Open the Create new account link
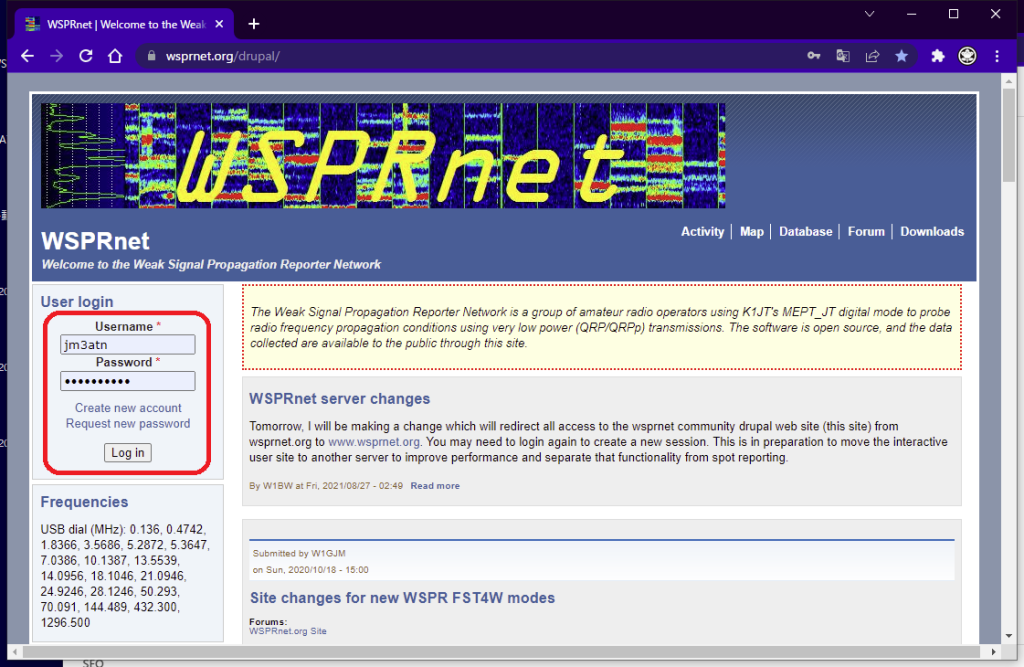Viewport: 1024px width, 667px height. tap(127, 407)
